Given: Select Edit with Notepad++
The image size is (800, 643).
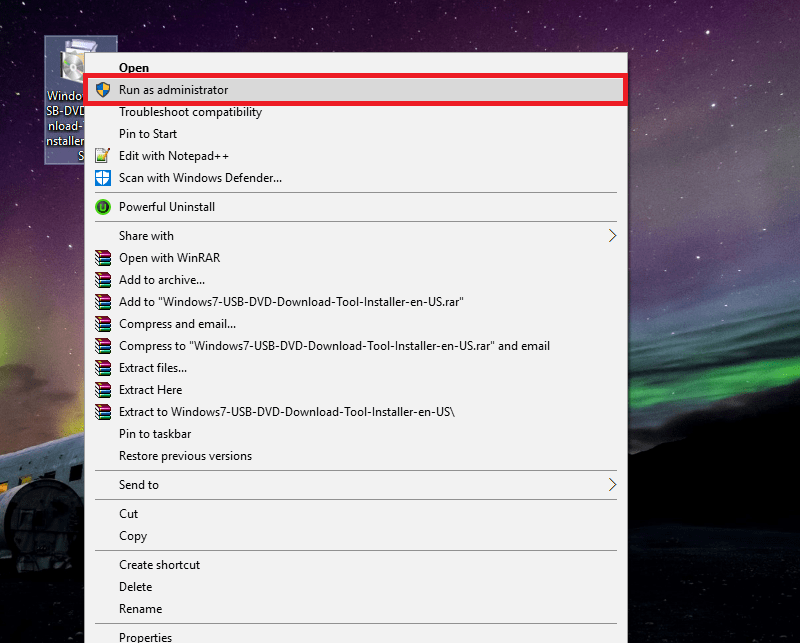Looking at the screenshot, I should point(356,156).
